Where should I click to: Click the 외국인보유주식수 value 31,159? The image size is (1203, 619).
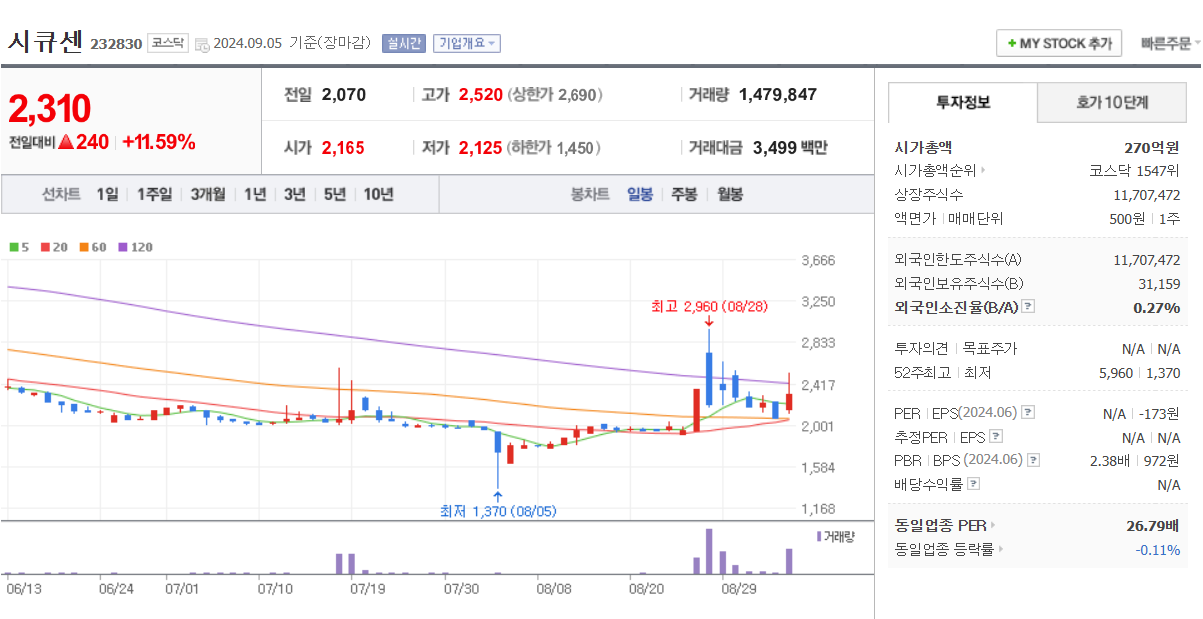coord(1159,284)
